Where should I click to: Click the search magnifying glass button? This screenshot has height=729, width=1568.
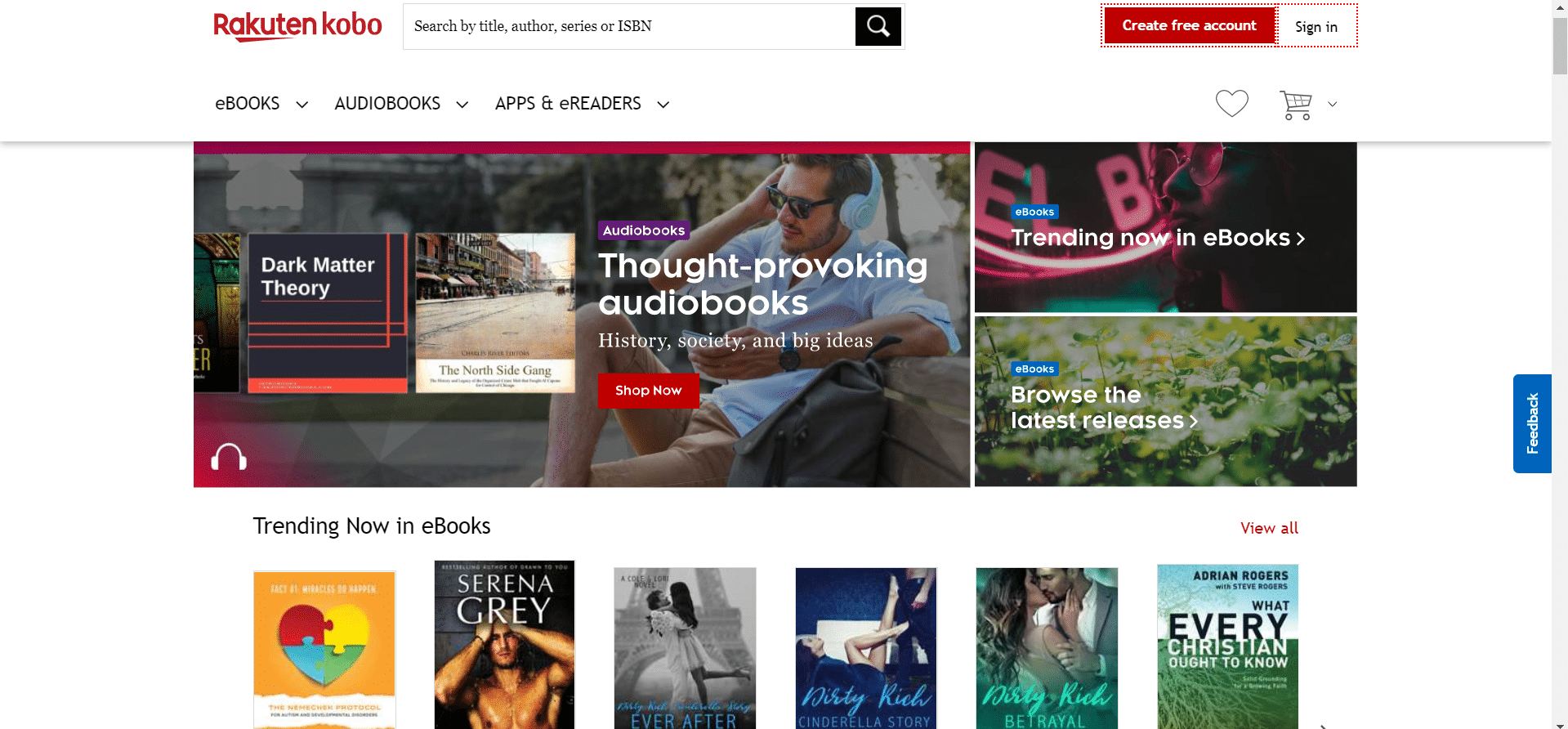point(878,26)
